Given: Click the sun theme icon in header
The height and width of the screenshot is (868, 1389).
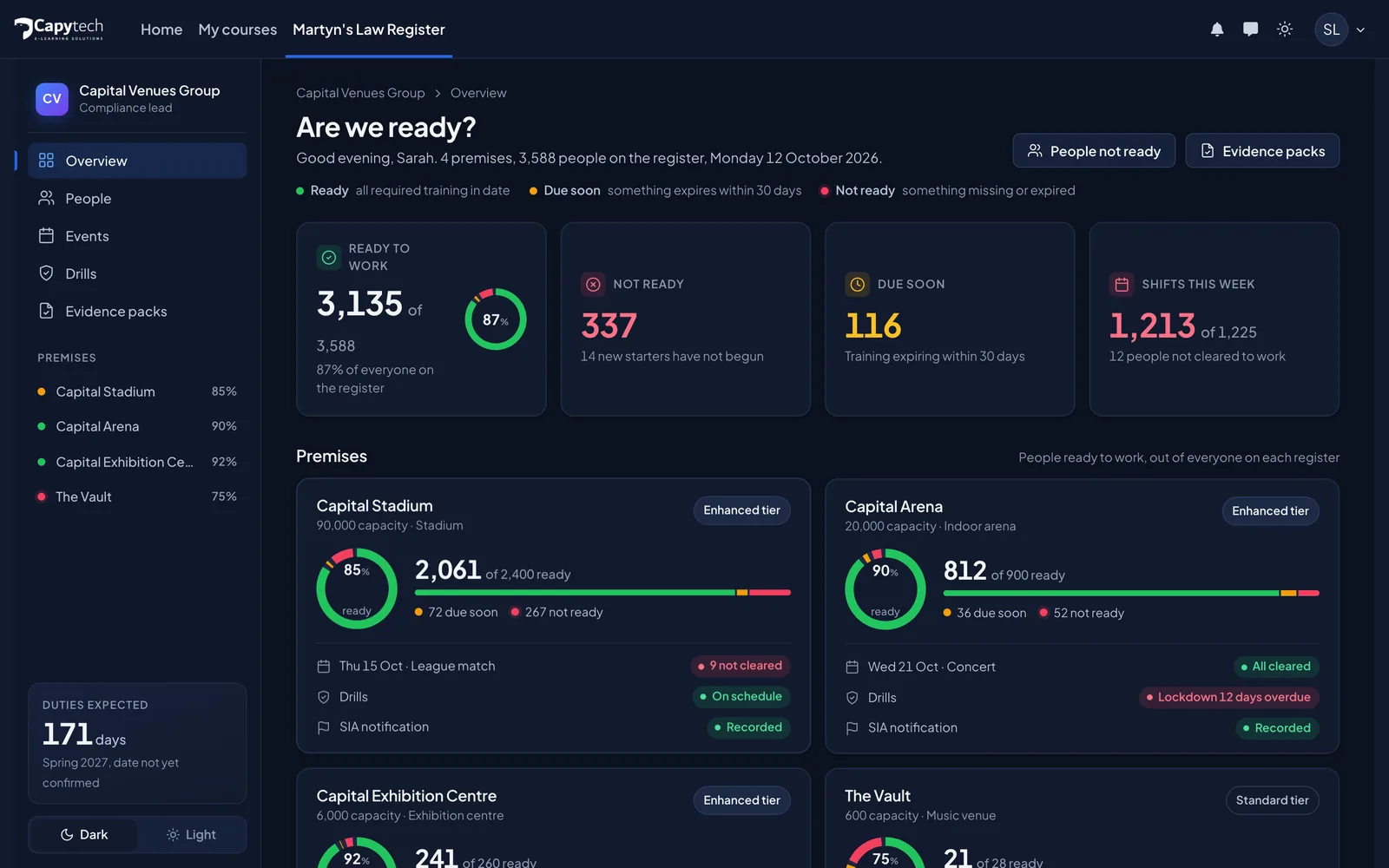Looking at the screenshot, I should (x=1285, y=30).
